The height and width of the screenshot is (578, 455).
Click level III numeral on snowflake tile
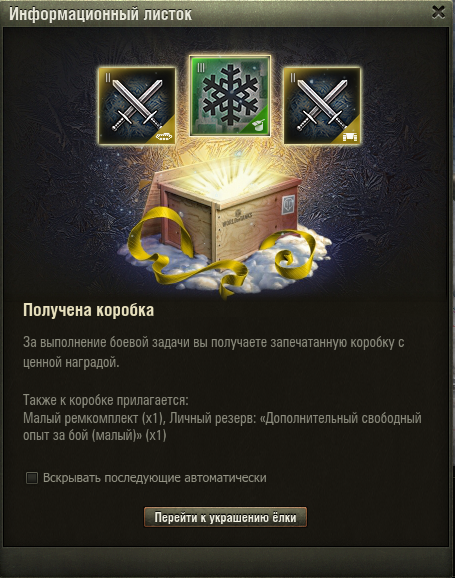pyautogui.click(x=201, y=67)
